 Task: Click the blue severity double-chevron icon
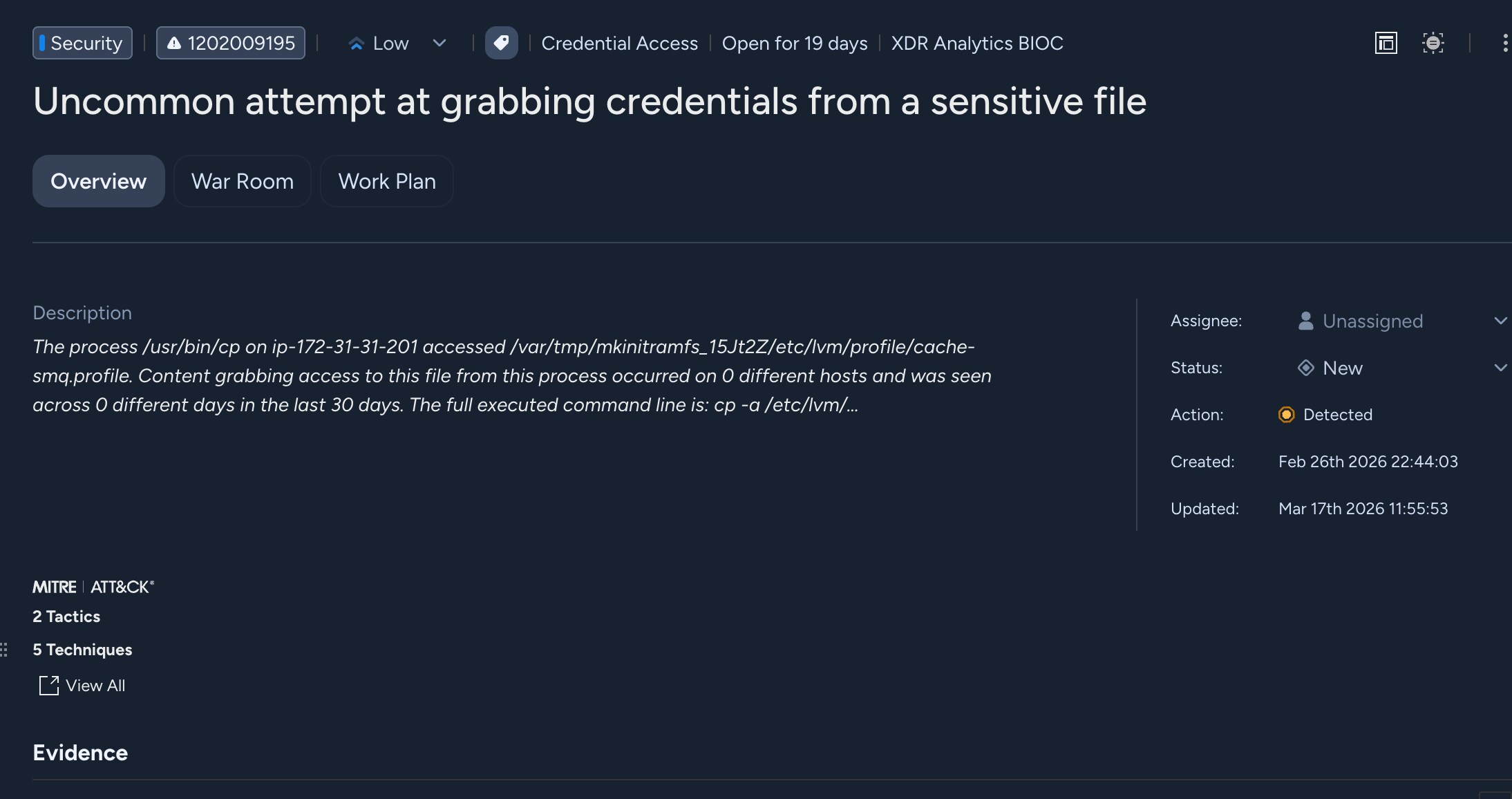356,43
